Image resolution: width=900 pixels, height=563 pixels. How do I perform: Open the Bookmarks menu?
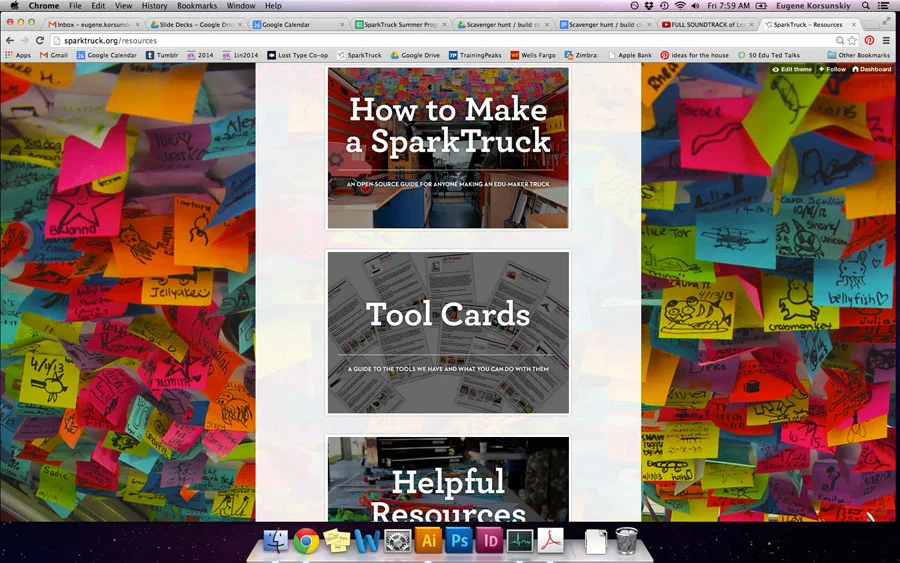tap(197, 6)
